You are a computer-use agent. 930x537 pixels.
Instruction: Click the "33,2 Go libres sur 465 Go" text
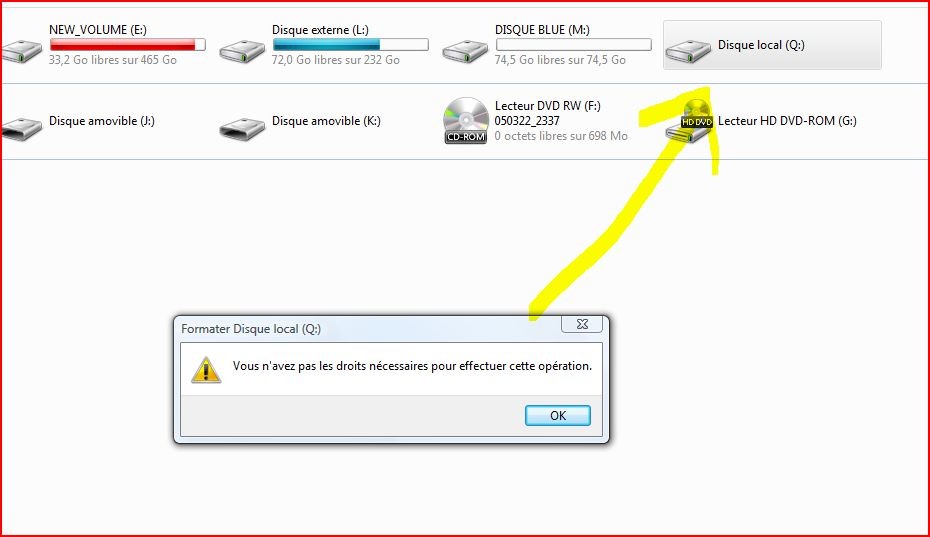(x=113, y=60)
